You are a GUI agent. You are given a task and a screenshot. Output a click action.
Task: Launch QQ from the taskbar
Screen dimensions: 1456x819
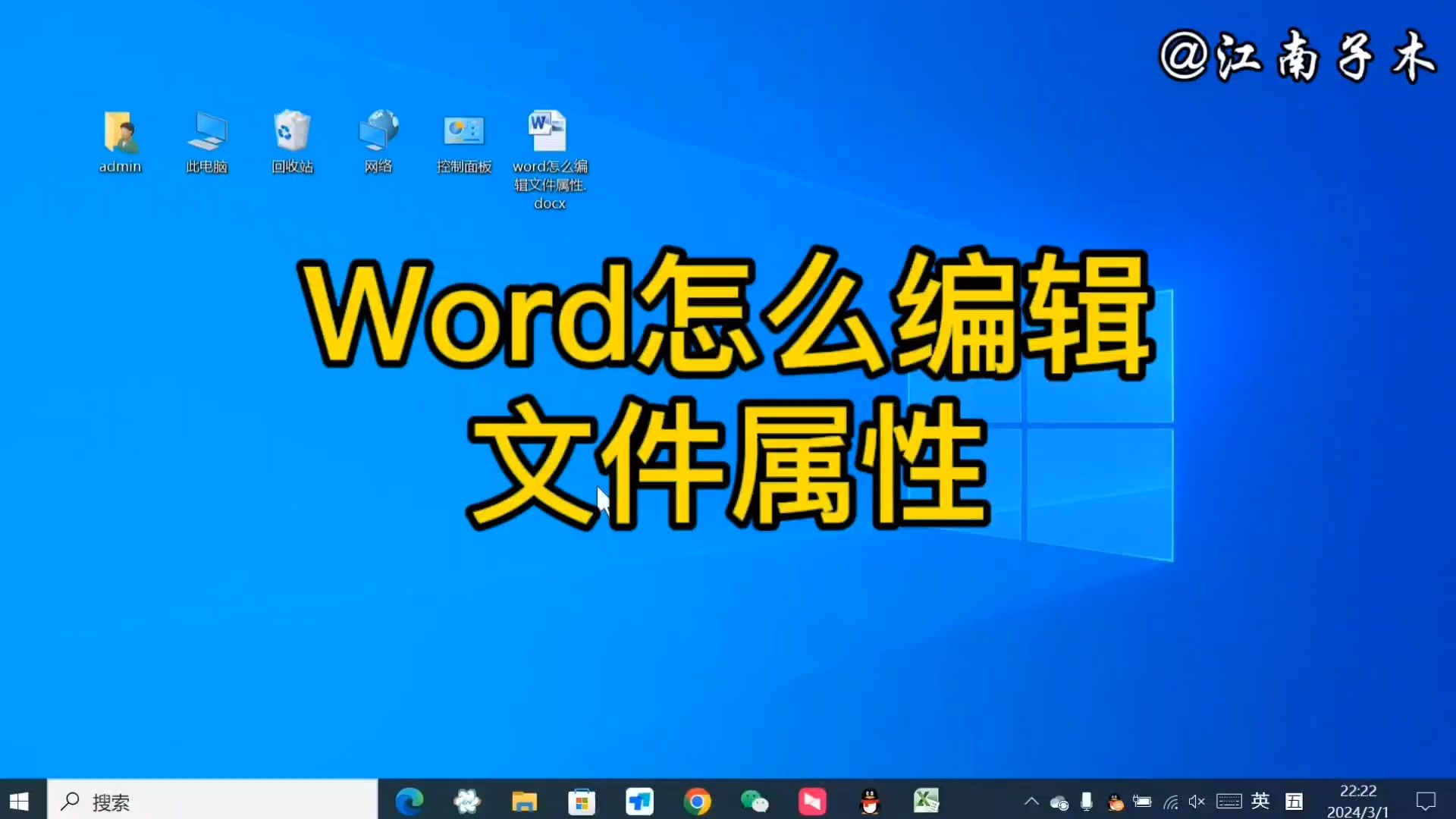click(x=869, y=802)
